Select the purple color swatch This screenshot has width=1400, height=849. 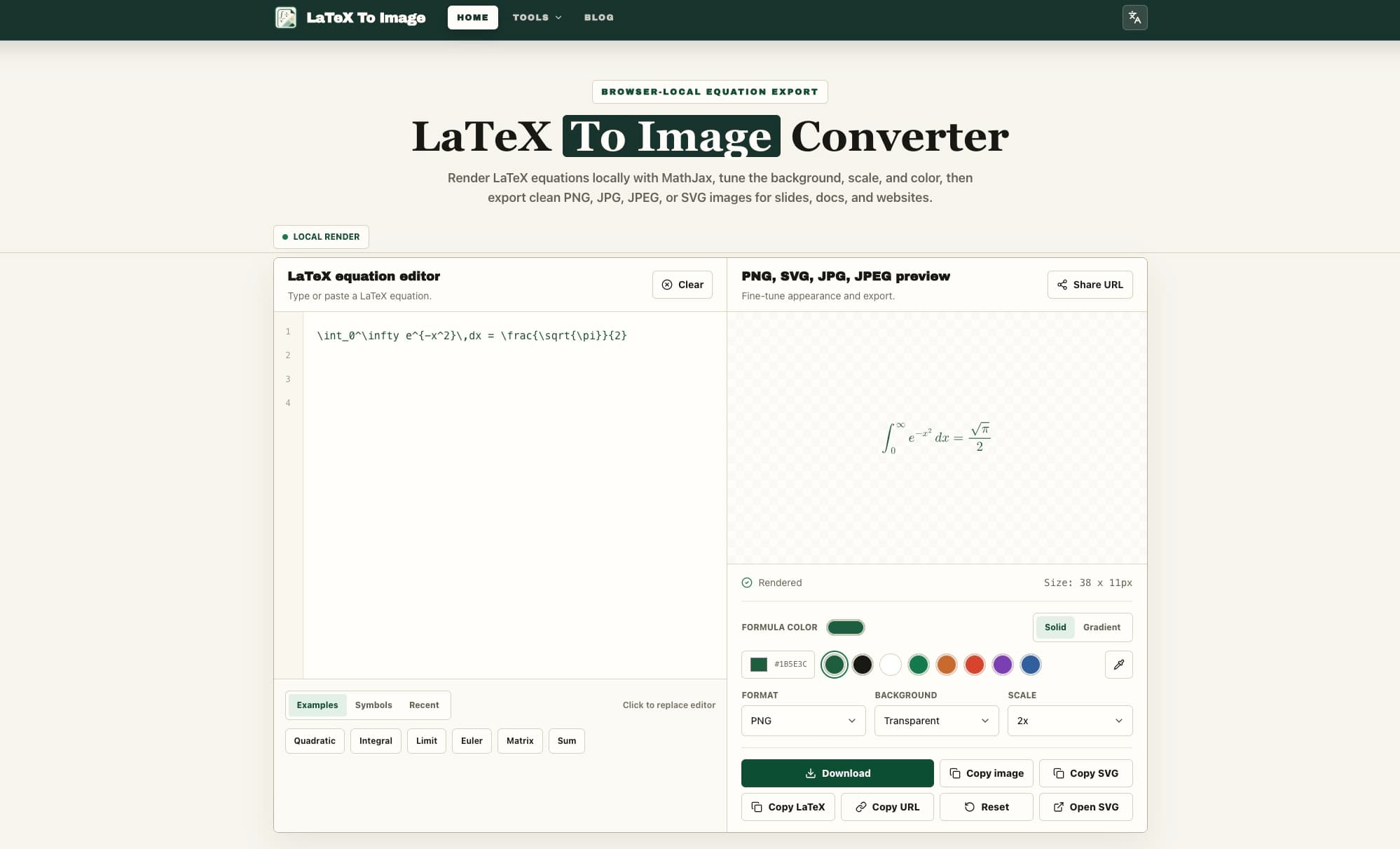coord(1002,665)
